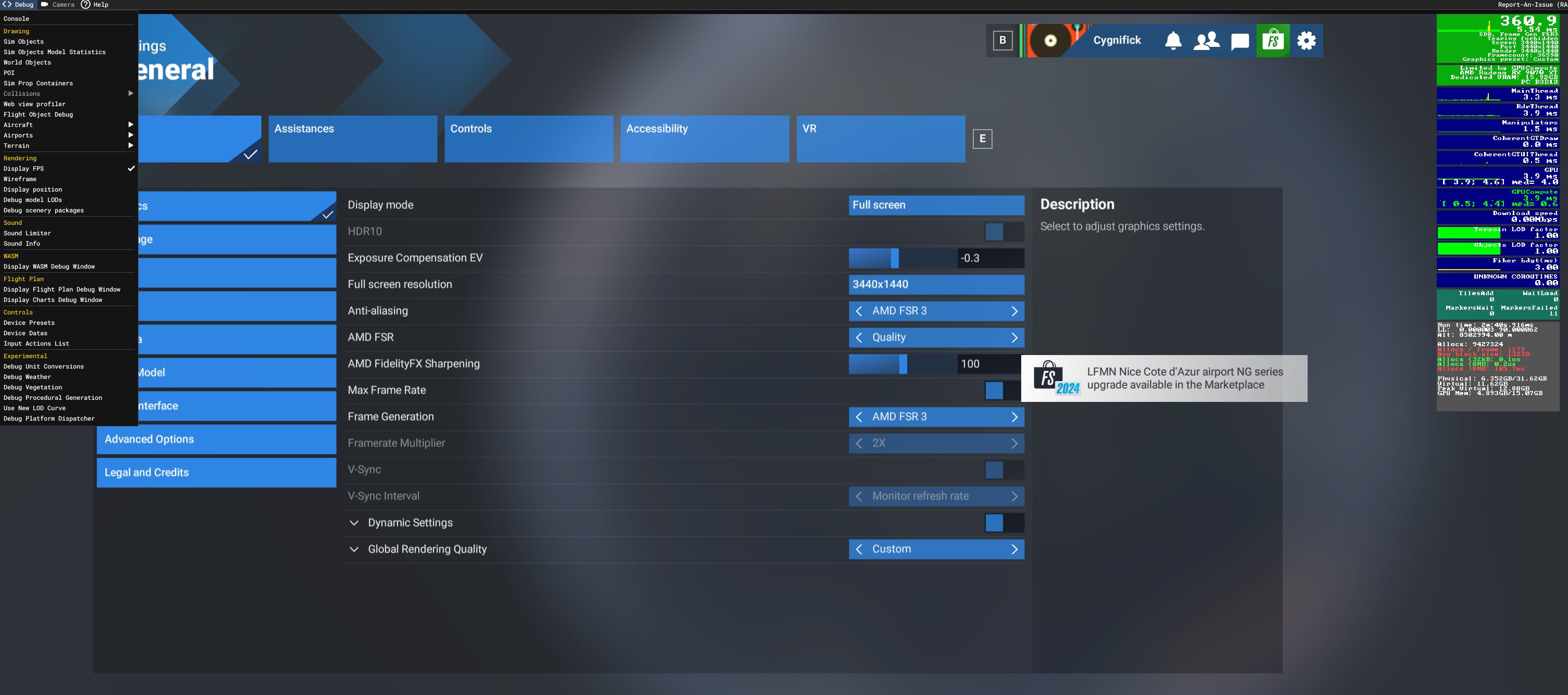Open the green Marketplace bag icon
Viewport: 1568px width, 695px height.
[1273, 41]
